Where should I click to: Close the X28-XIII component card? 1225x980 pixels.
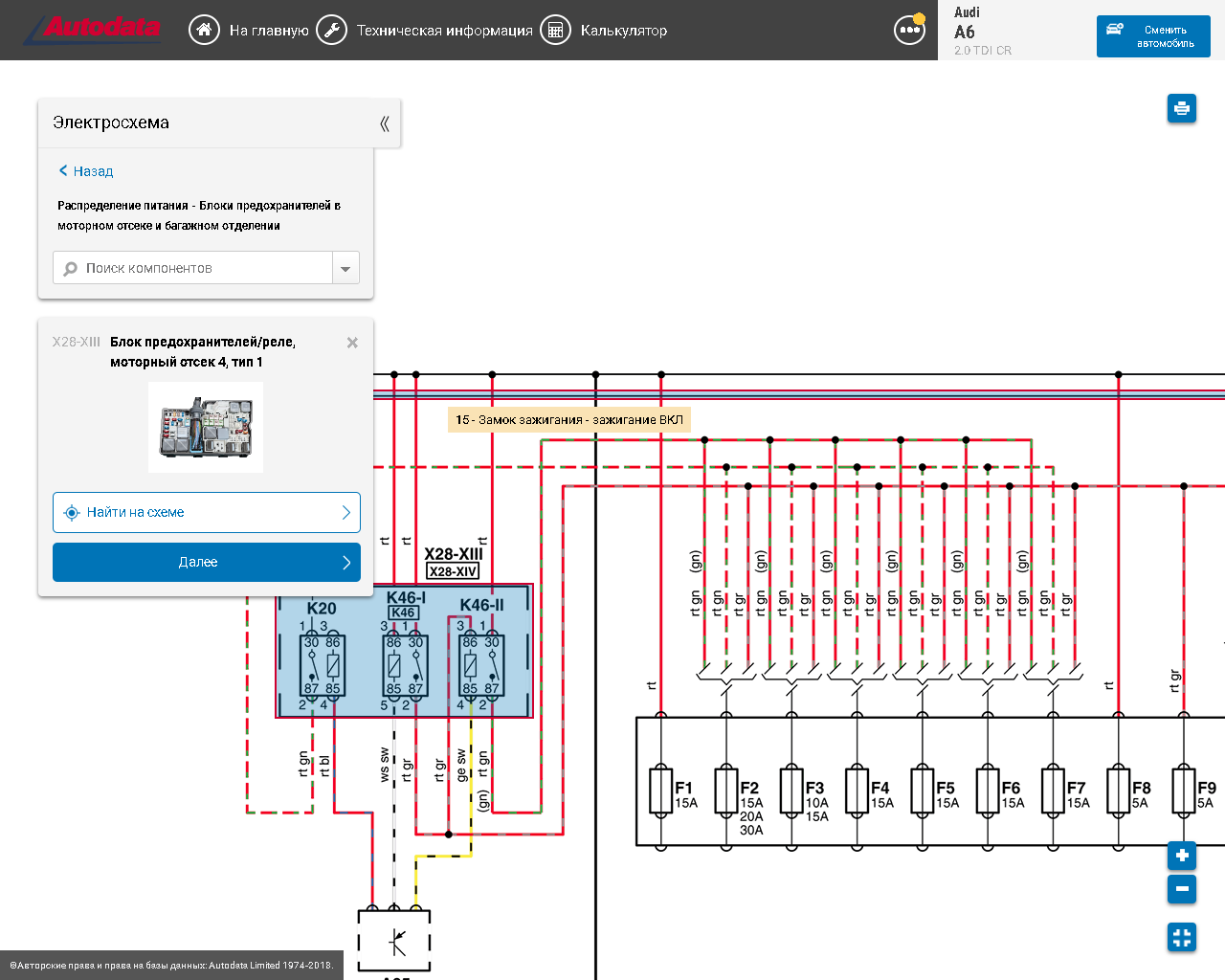352,343
